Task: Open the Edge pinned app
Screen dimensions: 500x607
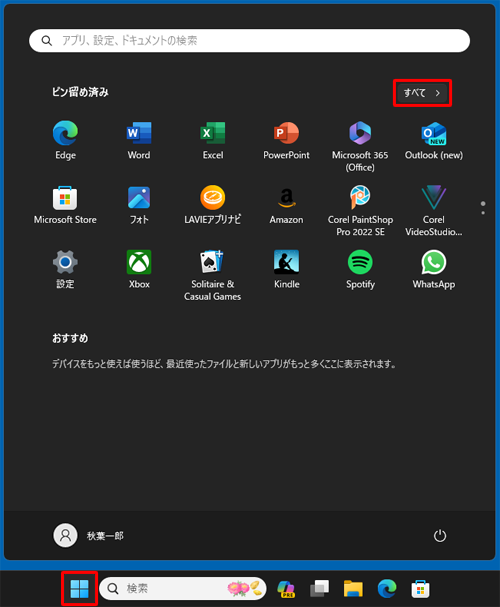Action: [x=65, y=141]
